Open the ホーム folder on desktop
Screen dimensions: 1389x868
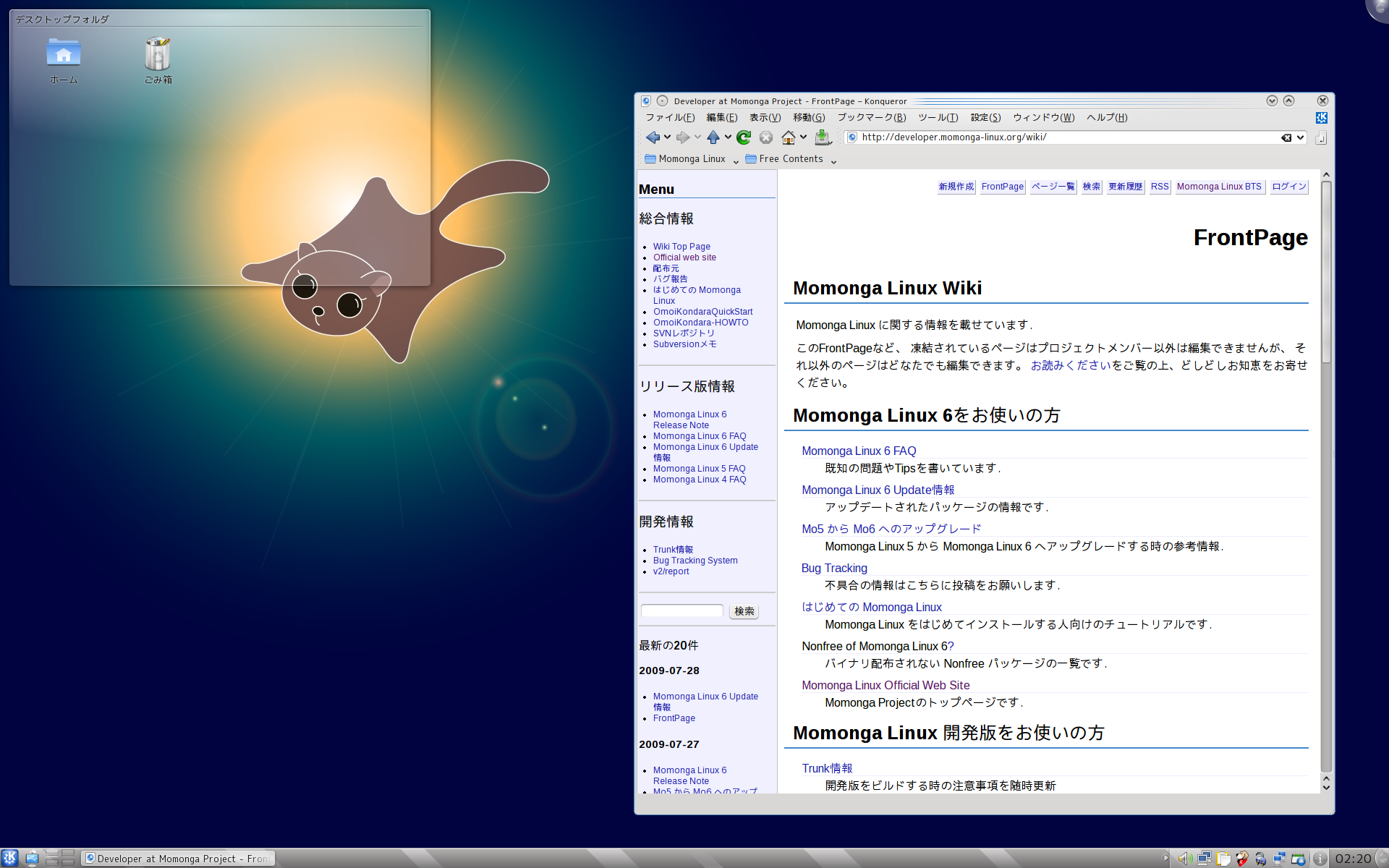[64, 61]
